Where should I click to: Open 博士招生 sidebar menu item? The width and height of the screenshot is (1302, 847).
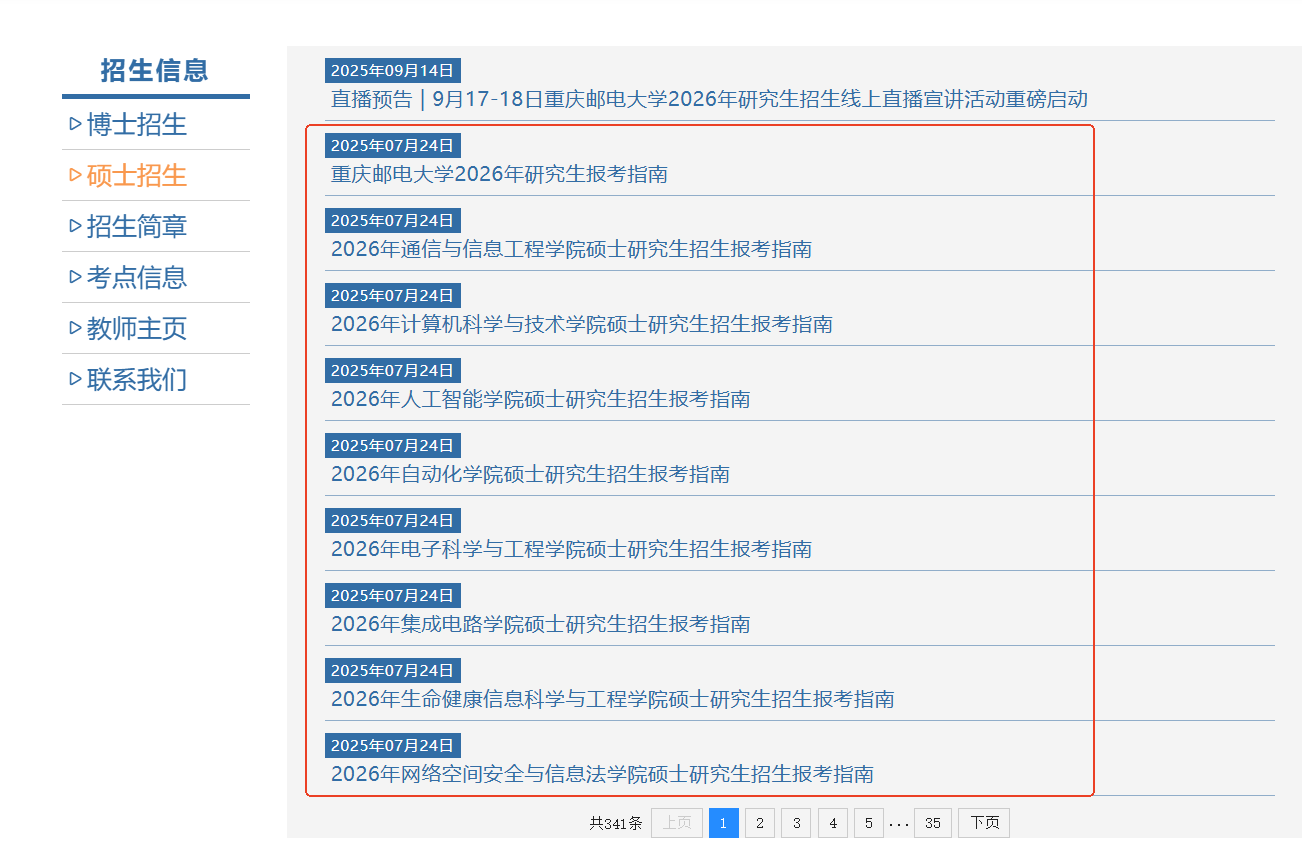137,125
